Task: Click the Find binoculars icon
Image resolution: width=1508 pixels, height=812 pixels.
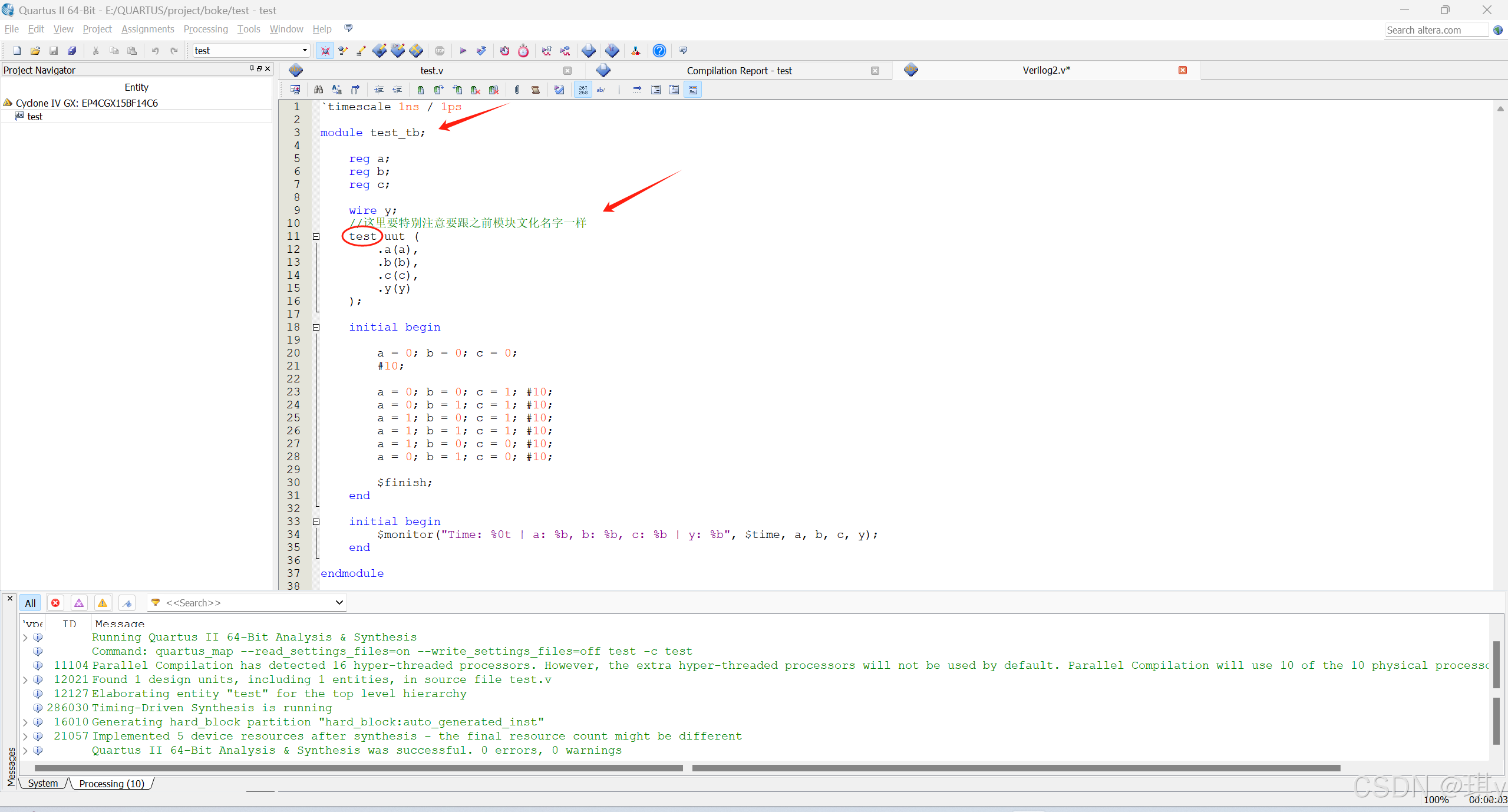Action: [x=318, y=90]
